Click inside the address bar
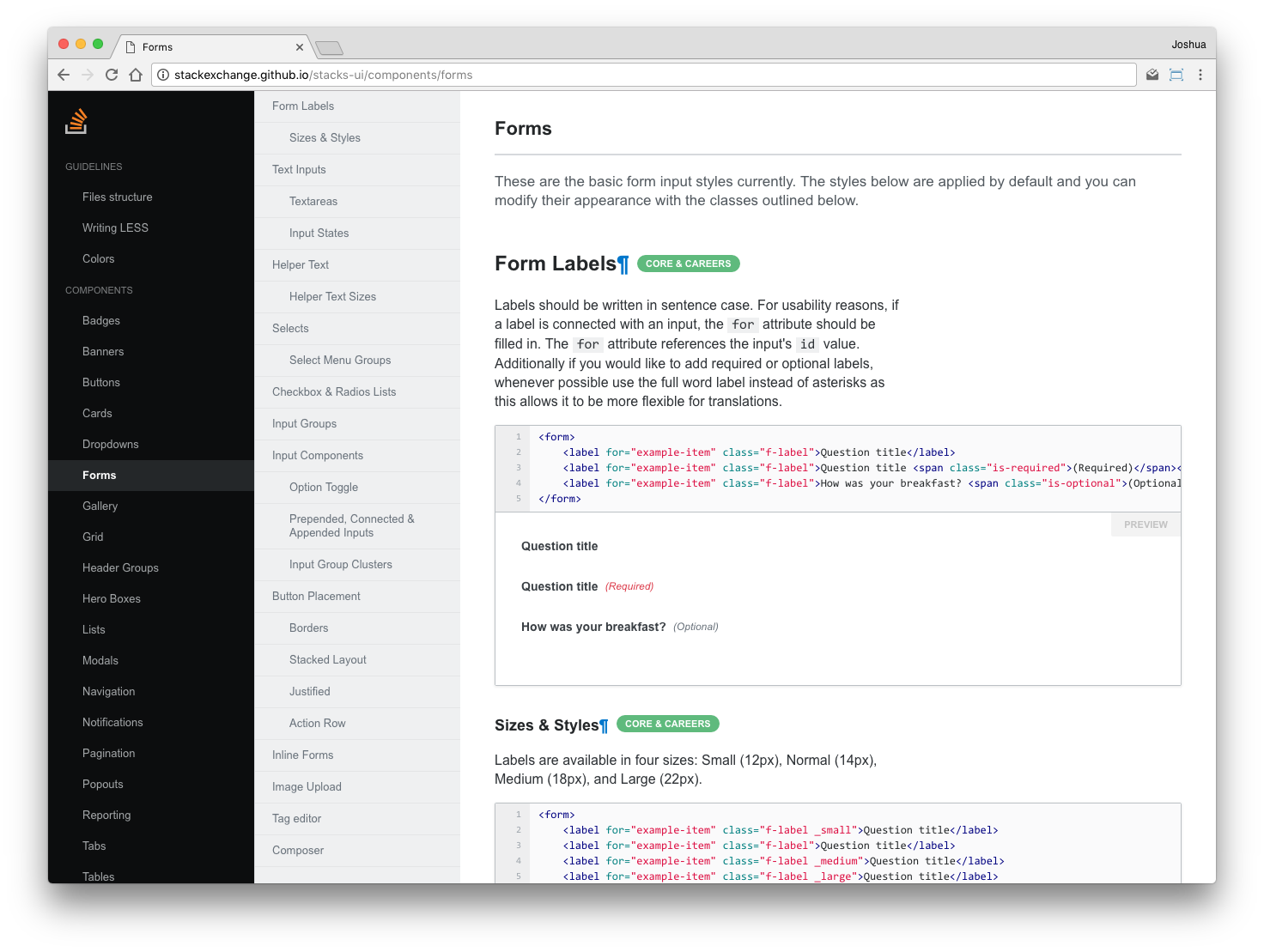The image size is (1264, 952). [601, 75]
